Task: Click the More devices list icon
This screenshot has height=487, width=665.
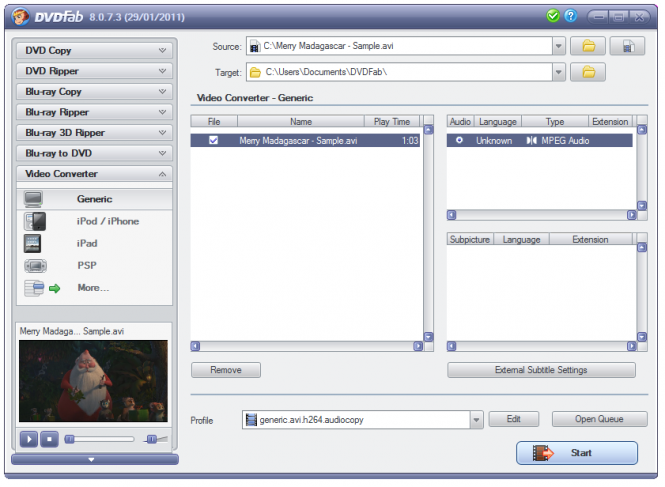Action: [34, 288]
